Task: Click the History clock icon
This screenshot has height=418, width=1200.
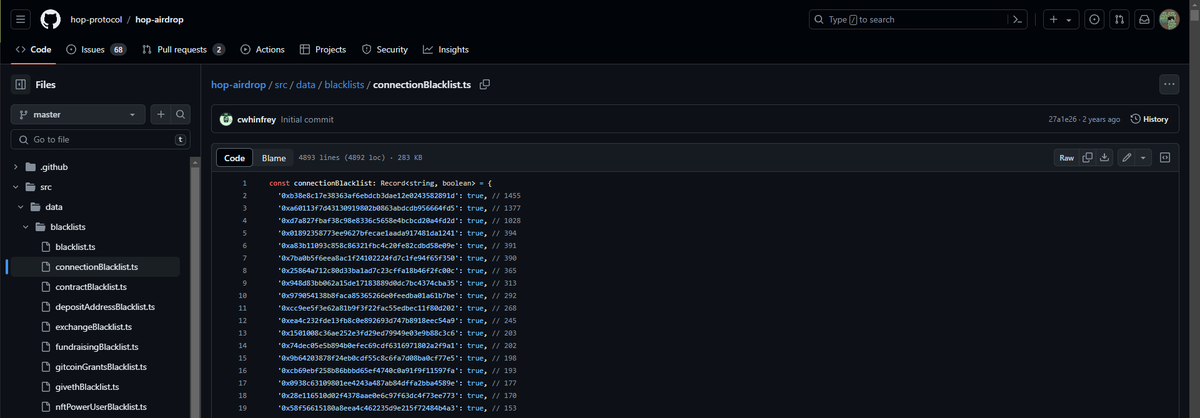Action: [x=1135, y=119]
